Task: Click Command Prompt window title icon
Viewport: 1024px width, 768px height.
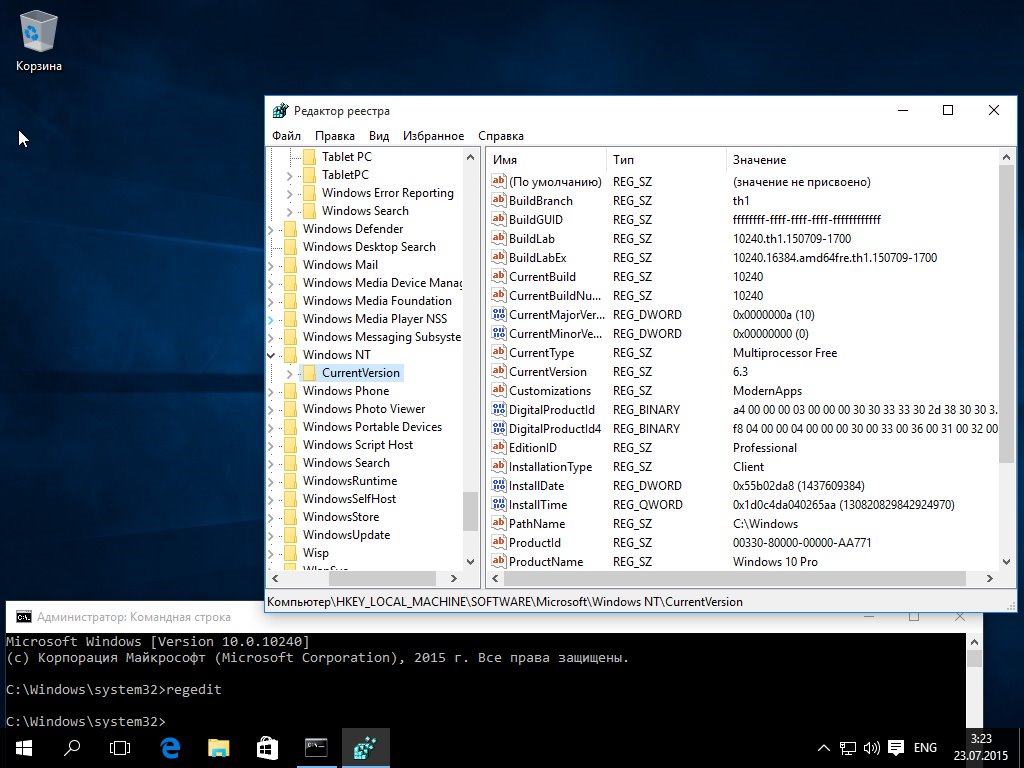Action: [24, 616]
